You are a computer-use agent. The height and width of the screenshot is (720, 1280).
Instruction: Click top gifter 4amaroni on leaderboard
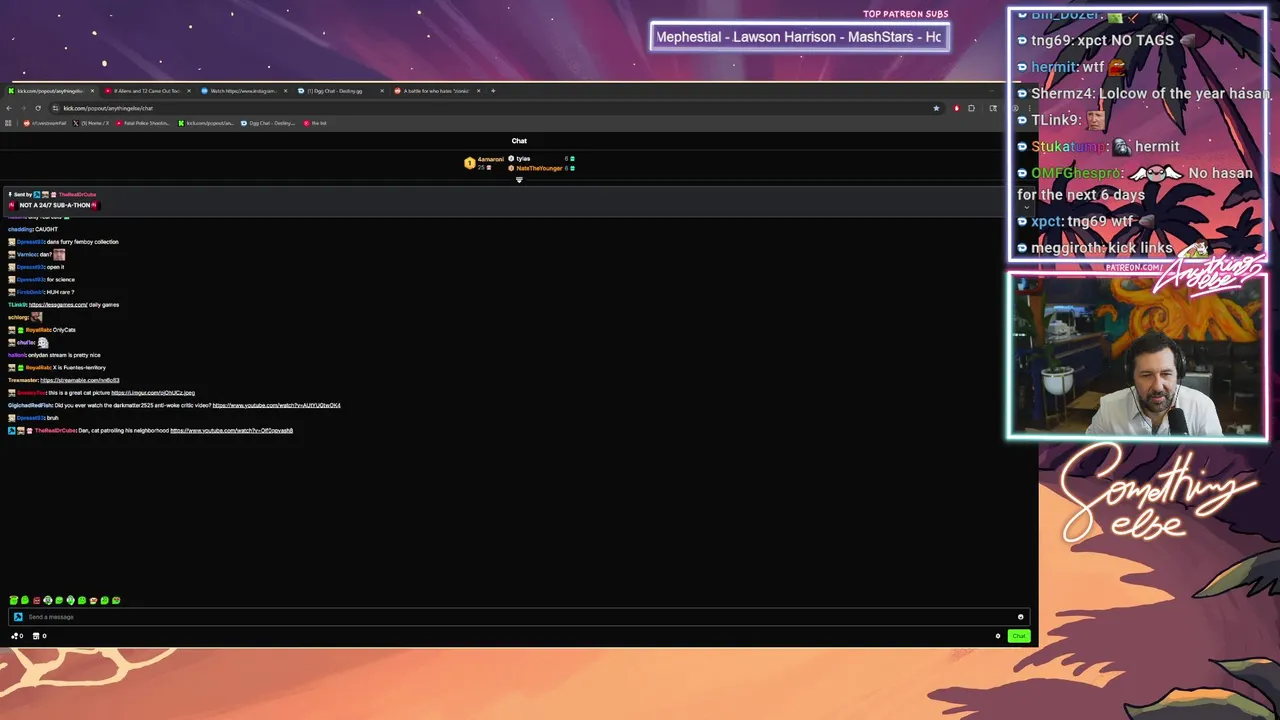coord(483,162)
